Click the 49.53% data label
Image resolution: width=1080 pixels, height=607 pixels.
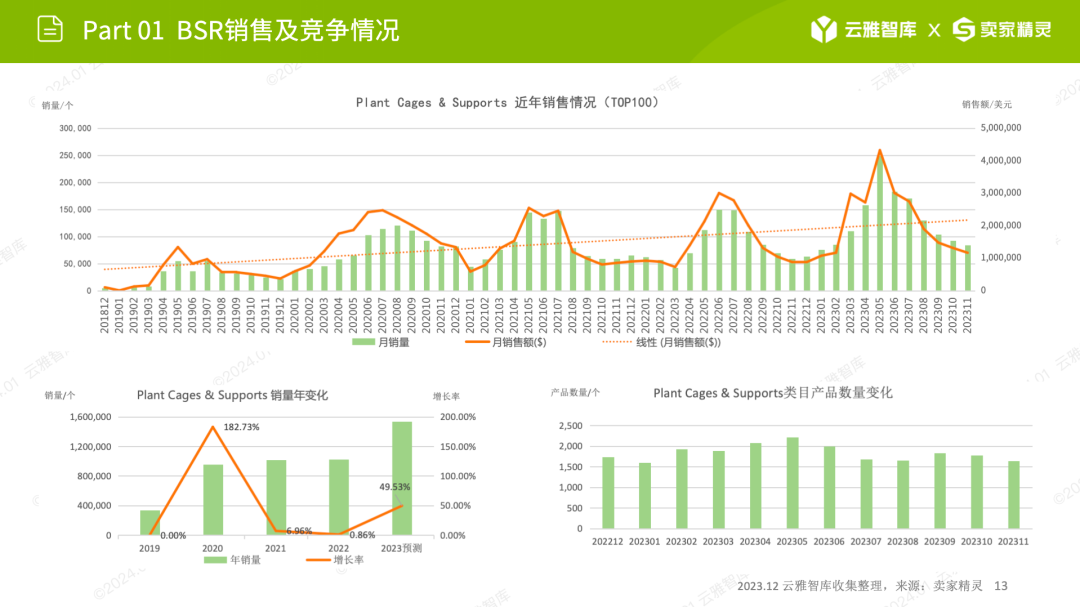point(395,487)
